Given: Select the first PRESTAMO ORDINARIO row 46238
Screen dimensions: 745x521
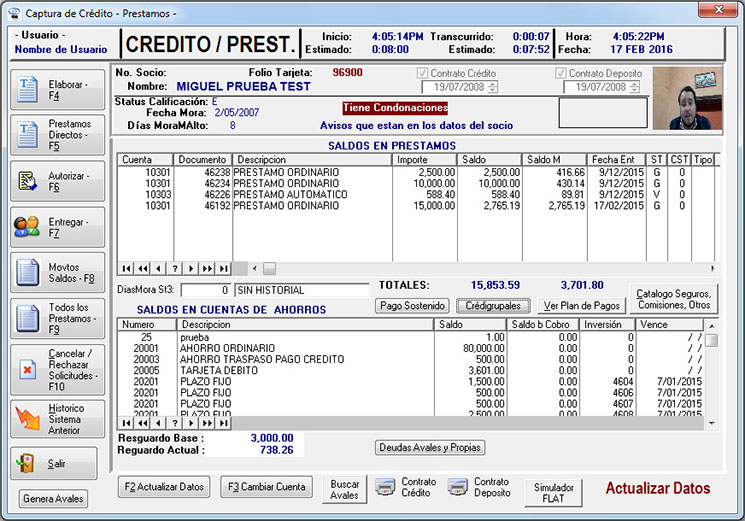Looking at the screenshot, I should (x=300, y=172).
